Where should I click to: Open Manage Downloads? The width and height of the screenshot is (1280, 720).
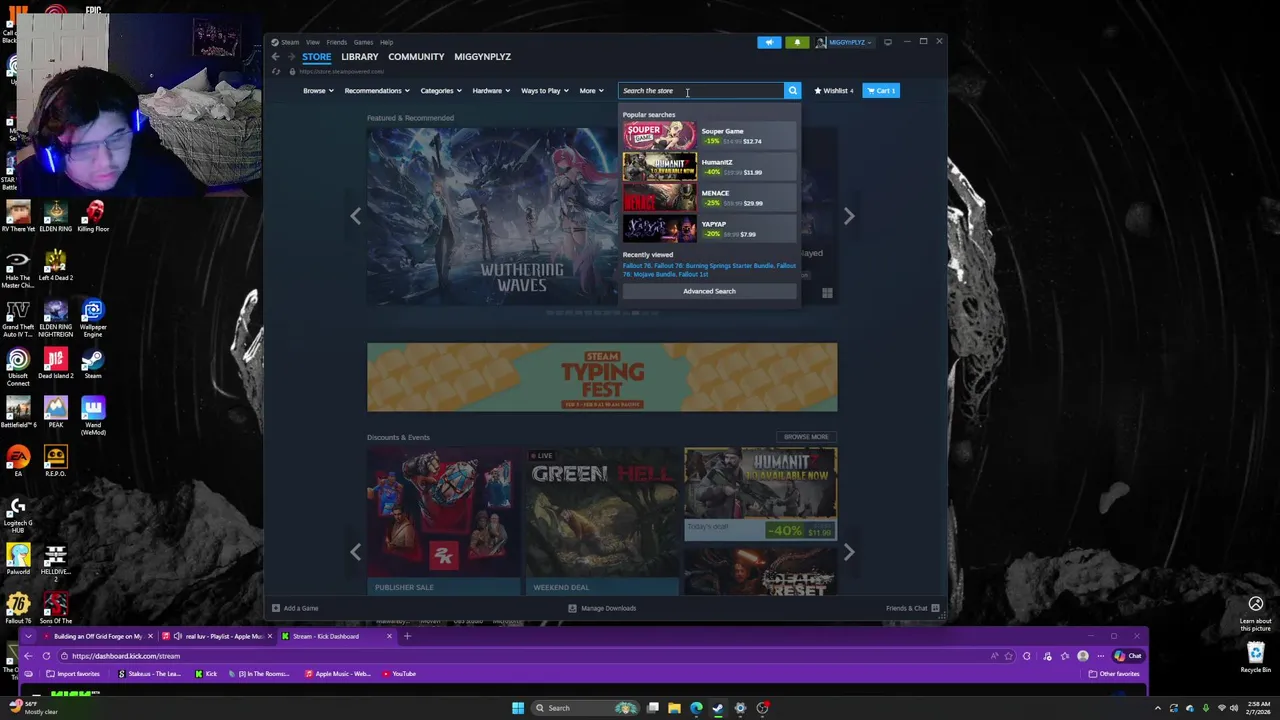[602, 608]
